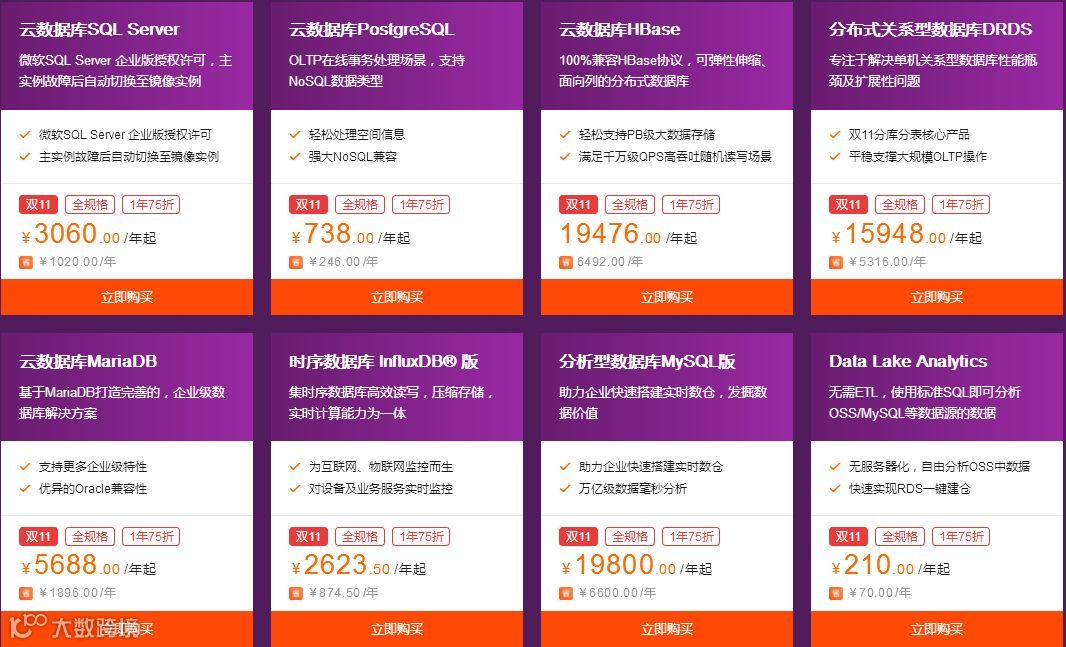Click the 1年75折 tag on MariaDB card
Viewport: 1066px width, 647px height.
tap(151, 536)
